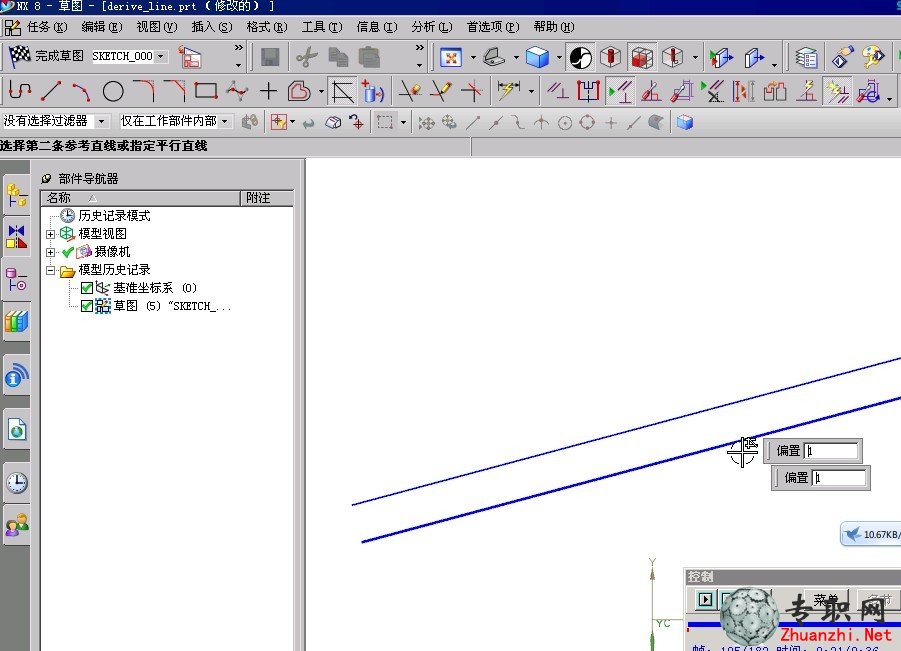Expand the 摄像机 tree node
Screen dimensions: 901x651
51,252
